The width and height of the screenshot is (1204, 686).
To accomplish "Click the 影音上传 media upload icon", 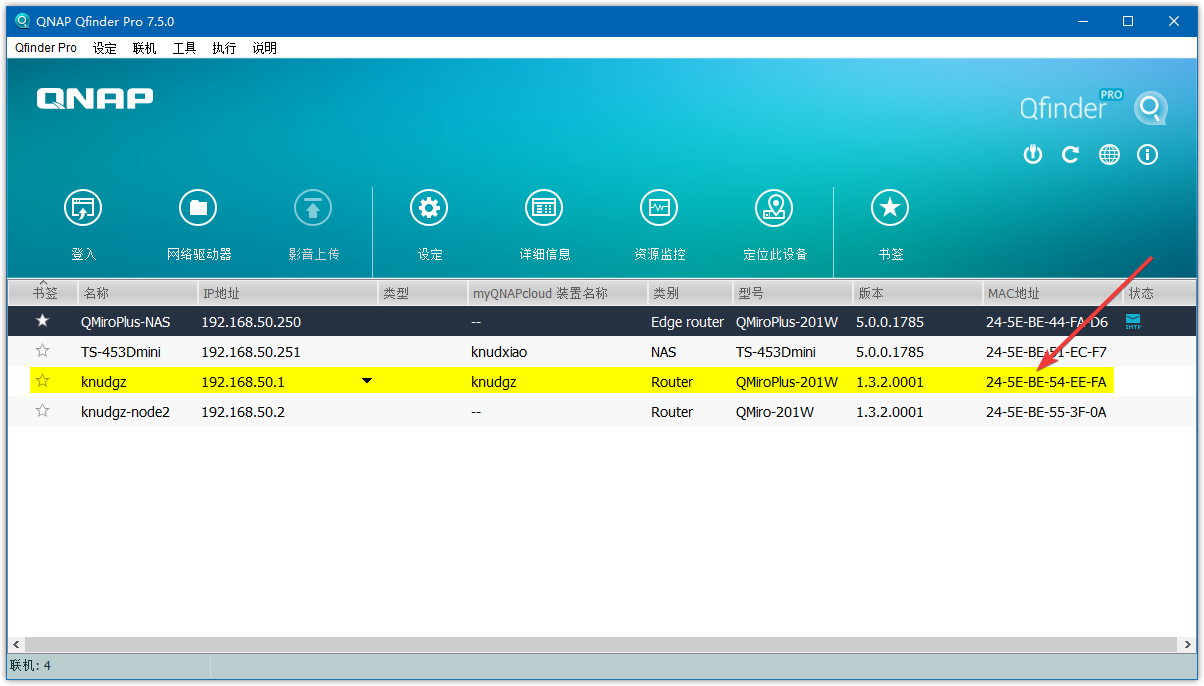I will (x=313, y=208).
